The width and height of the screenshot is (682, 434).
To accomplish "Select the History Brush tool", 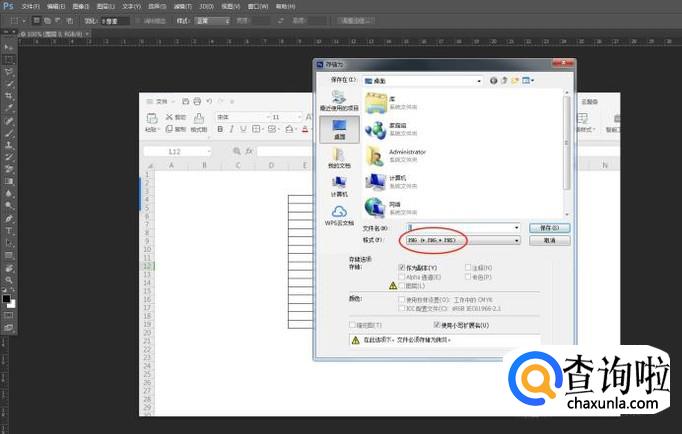I will pyautogui.click(x=9, y=157).
